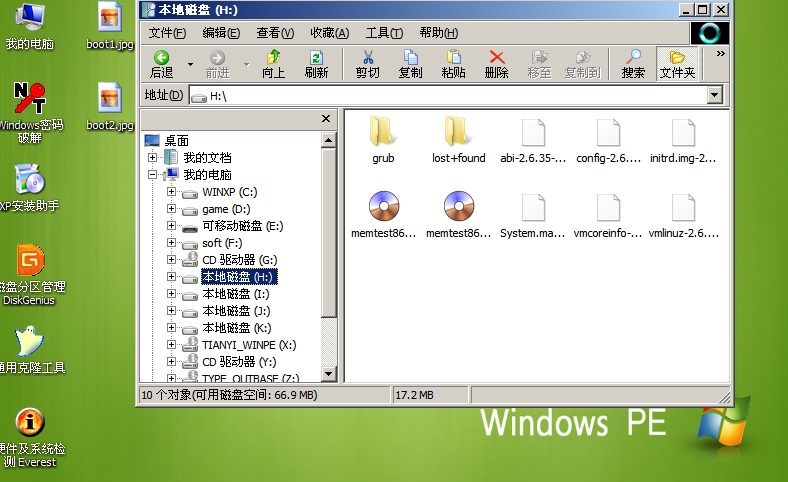788x482 pixels.
Task: Select CD 驱动器 (Y:) in the tree
Action: (x=239, y=362)
